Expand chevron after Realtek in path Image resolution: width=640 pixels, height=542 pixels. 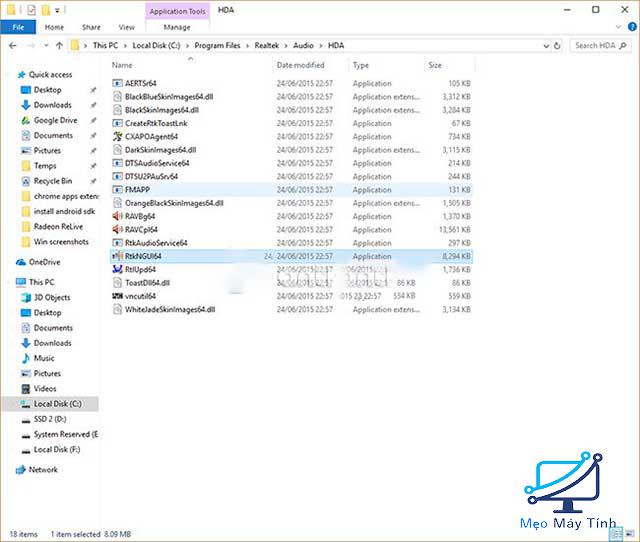click(286, 46)
